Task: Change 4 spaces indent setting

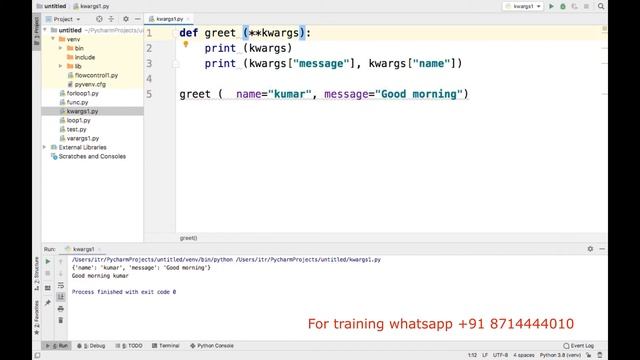Action: pyautogui.click(x=524, y=355)
